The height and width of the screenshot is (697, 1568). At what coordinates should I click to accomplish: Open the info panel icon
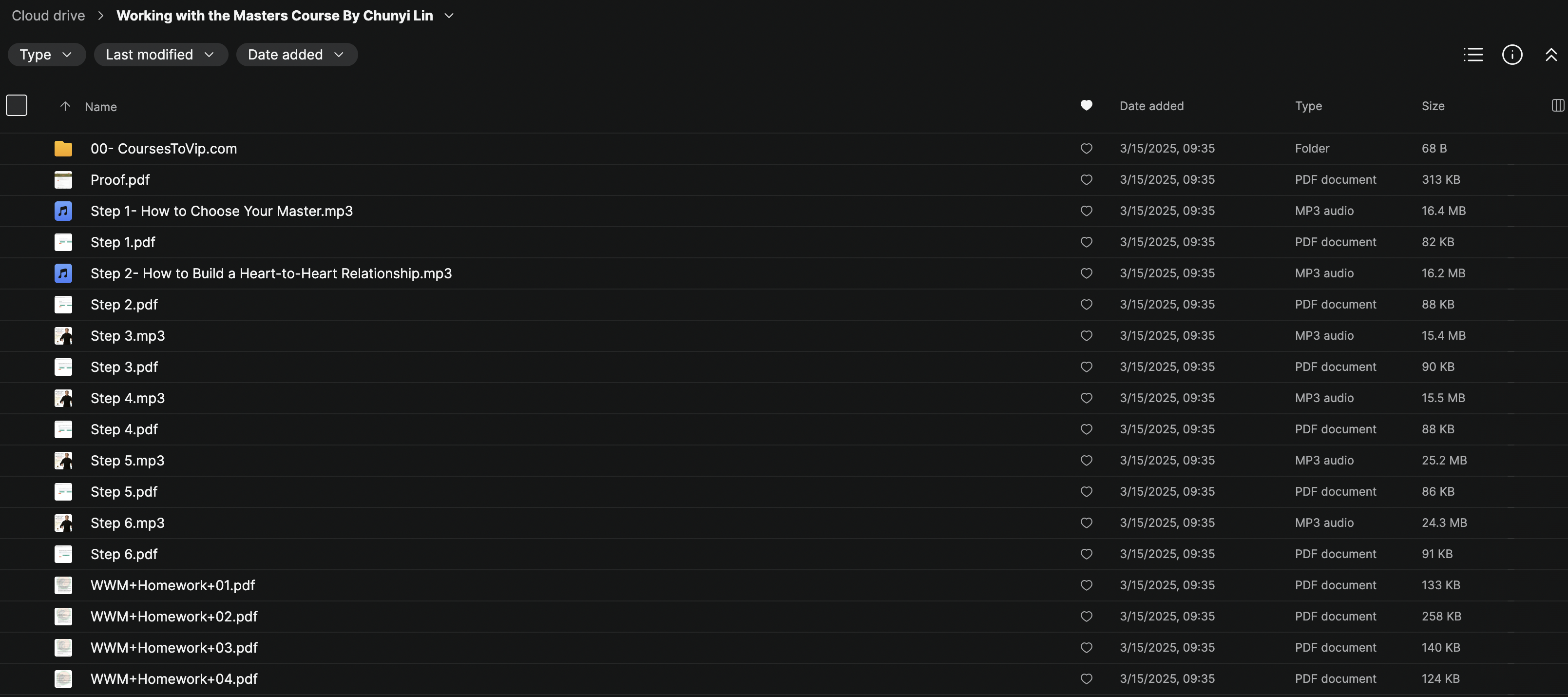point(1512,55)
